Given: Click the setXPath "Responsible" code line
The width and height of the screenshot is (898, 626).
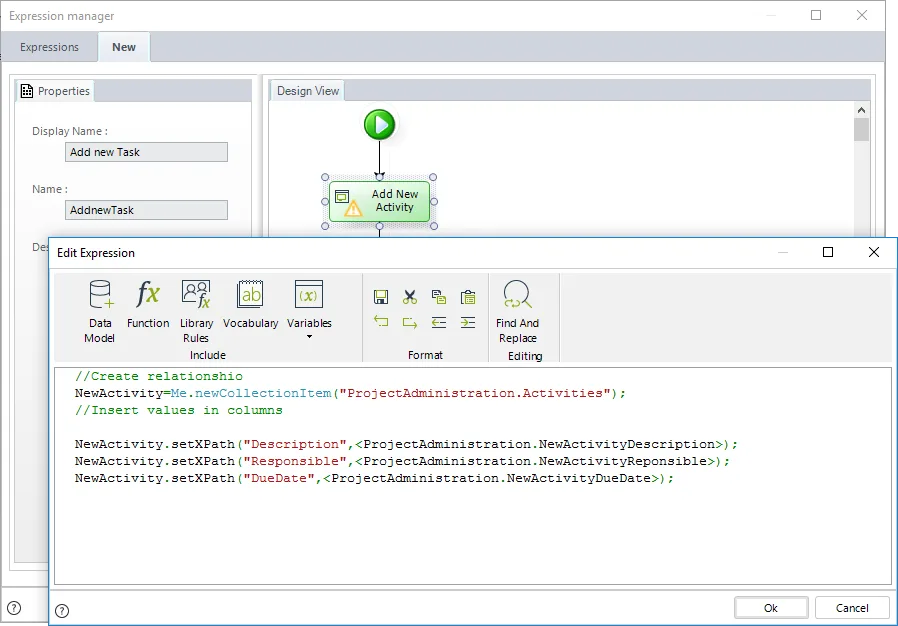Looking at the screenshot, I should click(402, 461).
